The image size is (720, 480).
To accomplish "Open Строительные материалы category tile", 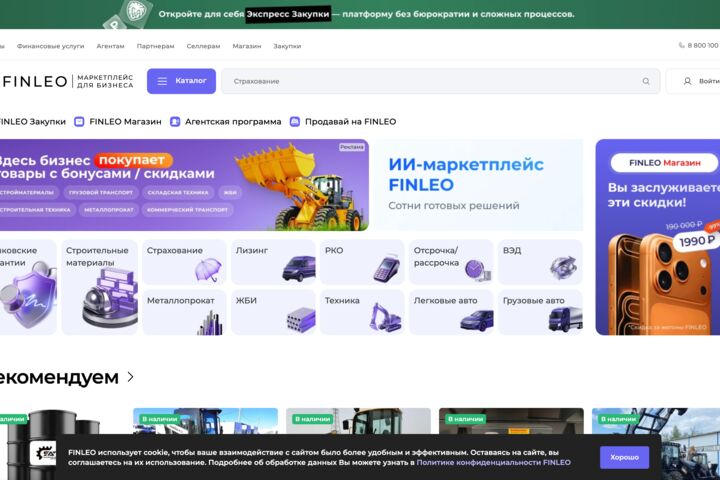I will click(x=100, y=287).
